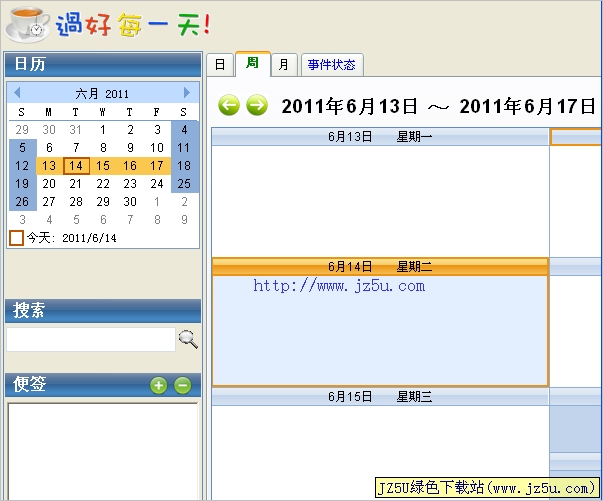This screenshot has height=501, width=603.
Task: Click the magnifier search icon
Action: [188, 339]
